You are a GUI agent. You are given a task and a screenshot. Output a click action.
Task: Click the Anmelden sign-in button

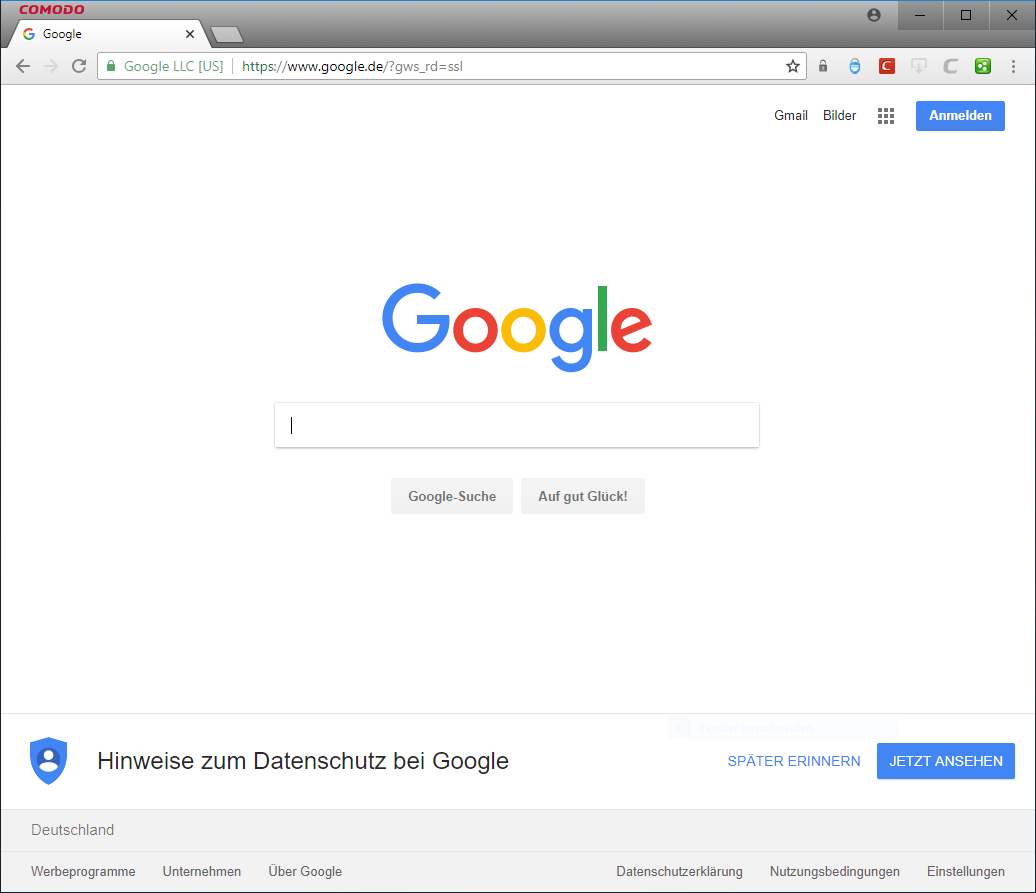pos(960,116)
